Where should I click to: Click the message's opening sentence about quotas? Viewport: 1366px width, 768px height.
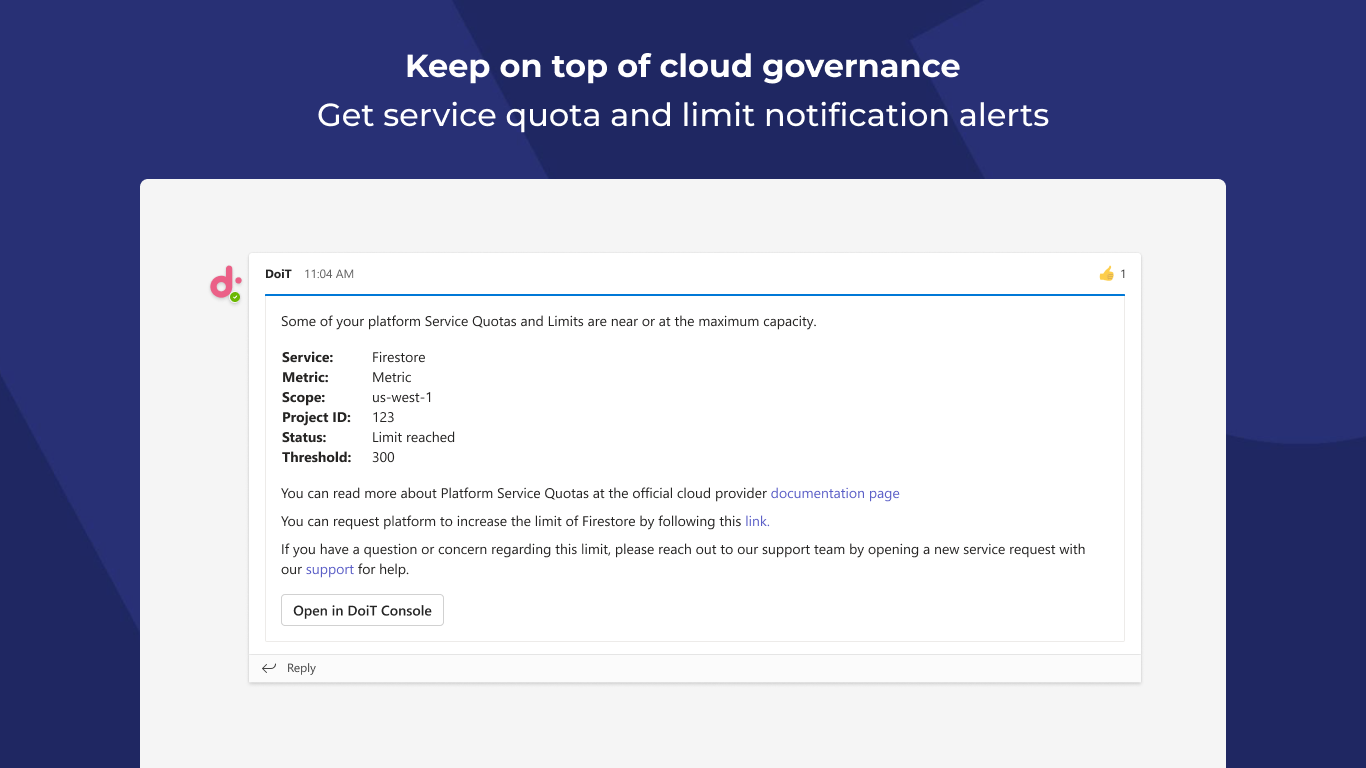coord(548,321)
